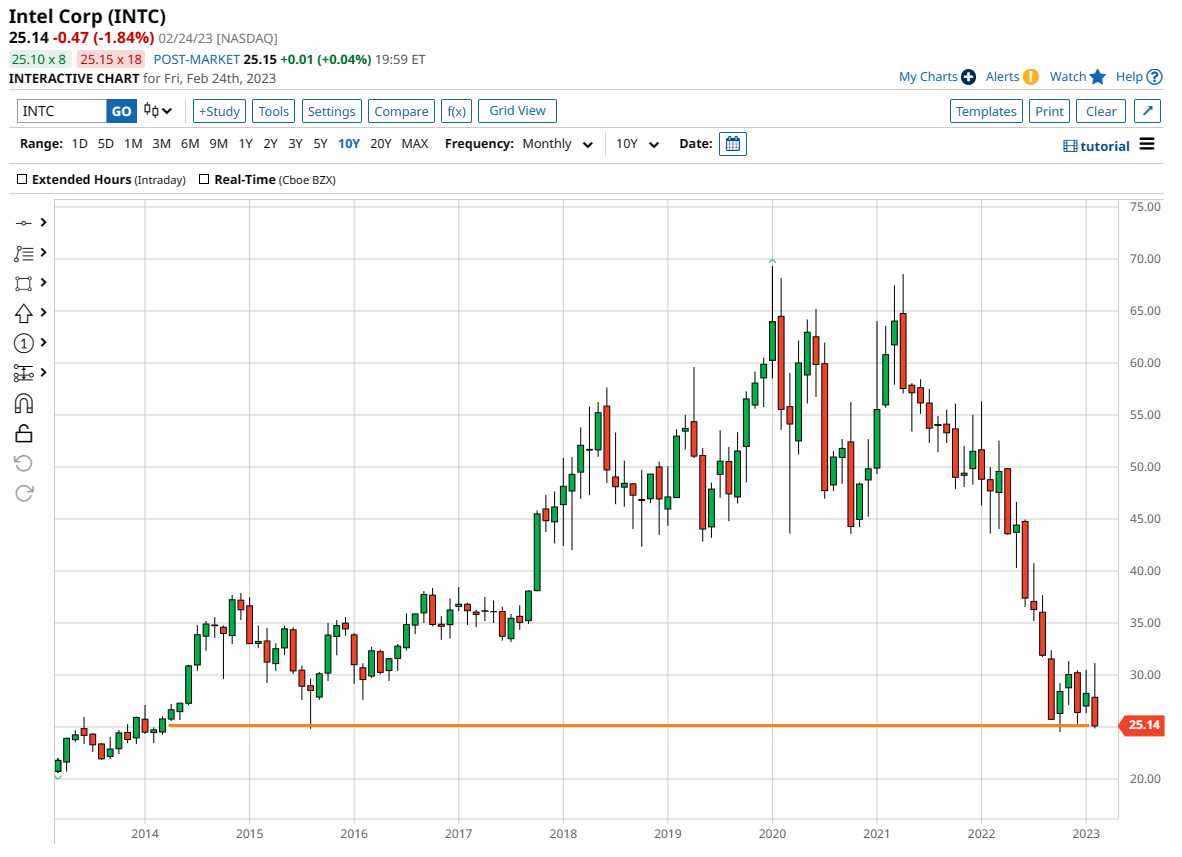This screenshot has height=857, width=1182.
Task: Select the MAX range
Action: [415, 144]
